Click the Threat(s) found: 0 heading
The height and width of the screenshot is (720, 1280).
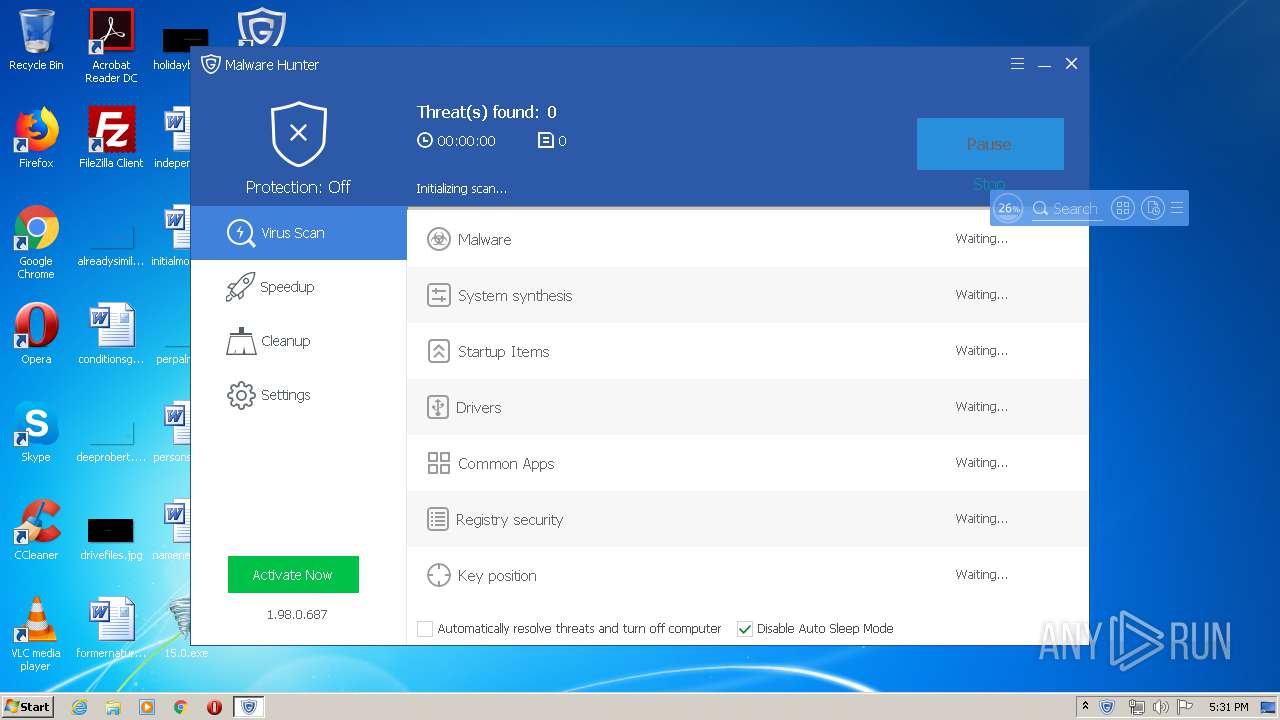pos(487,112)
